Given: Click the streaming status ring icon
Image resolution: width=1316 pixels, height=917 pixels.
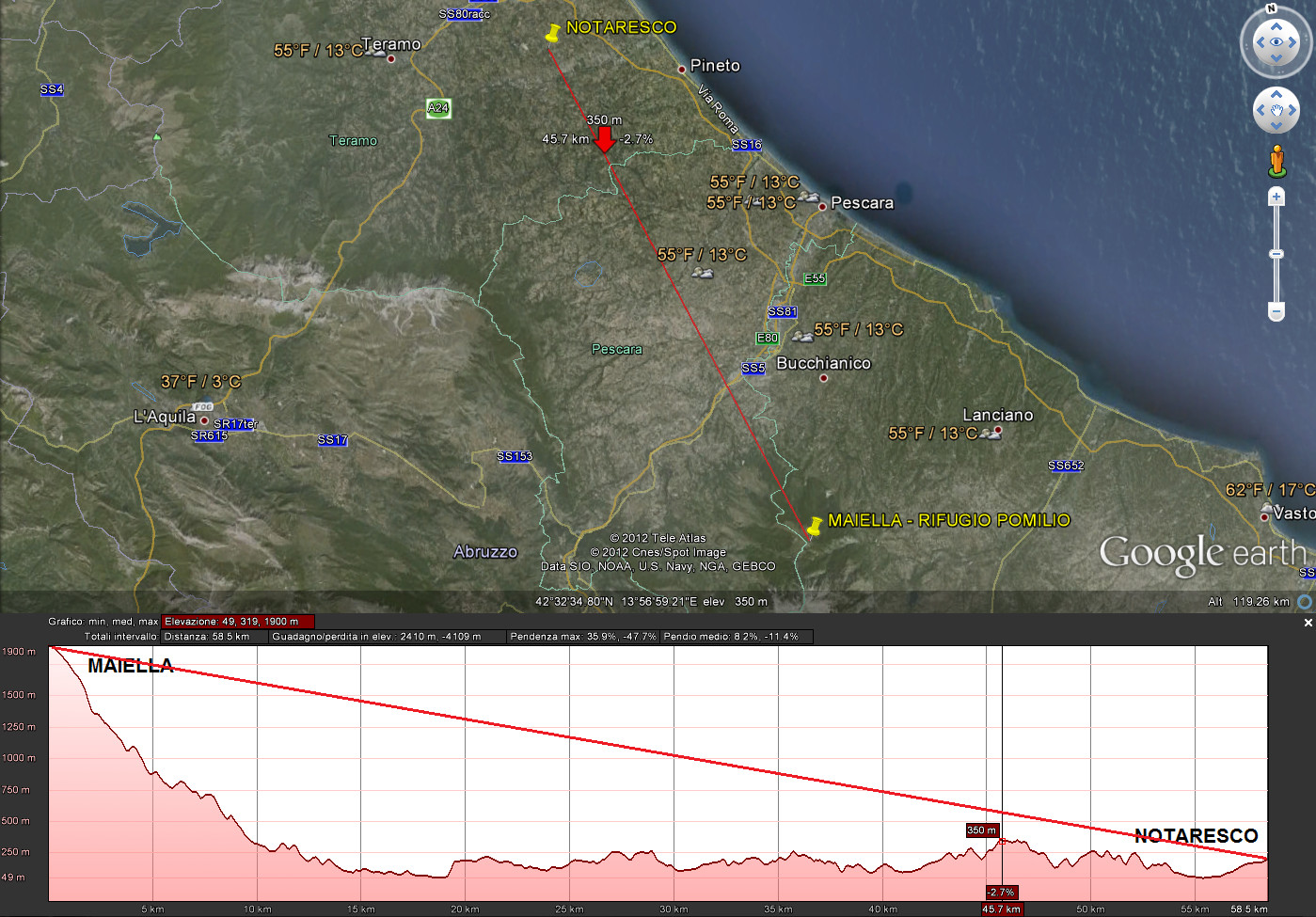Looking at the screenshot, I should point(1305,602).
